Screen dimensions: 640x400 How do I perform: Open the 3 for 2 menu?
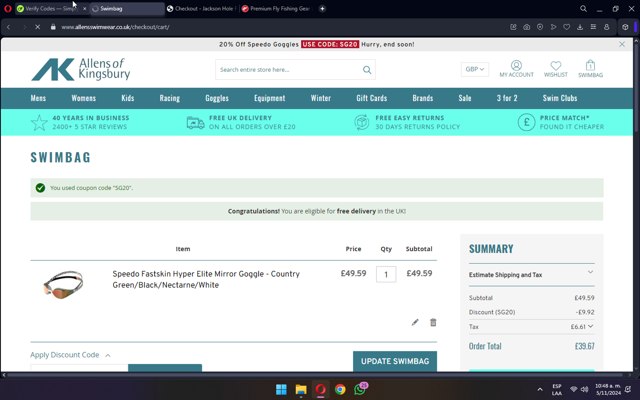[x=507, y=98]
